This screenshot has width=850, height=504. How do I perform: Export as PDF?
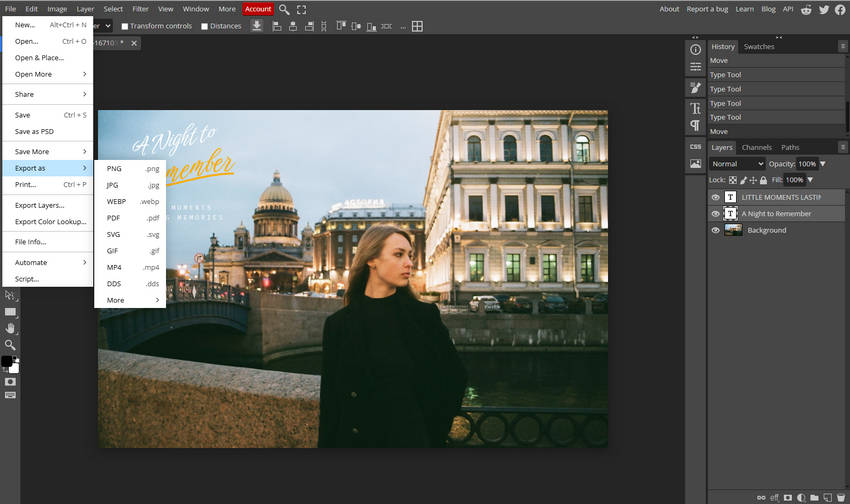coord(130,218)
